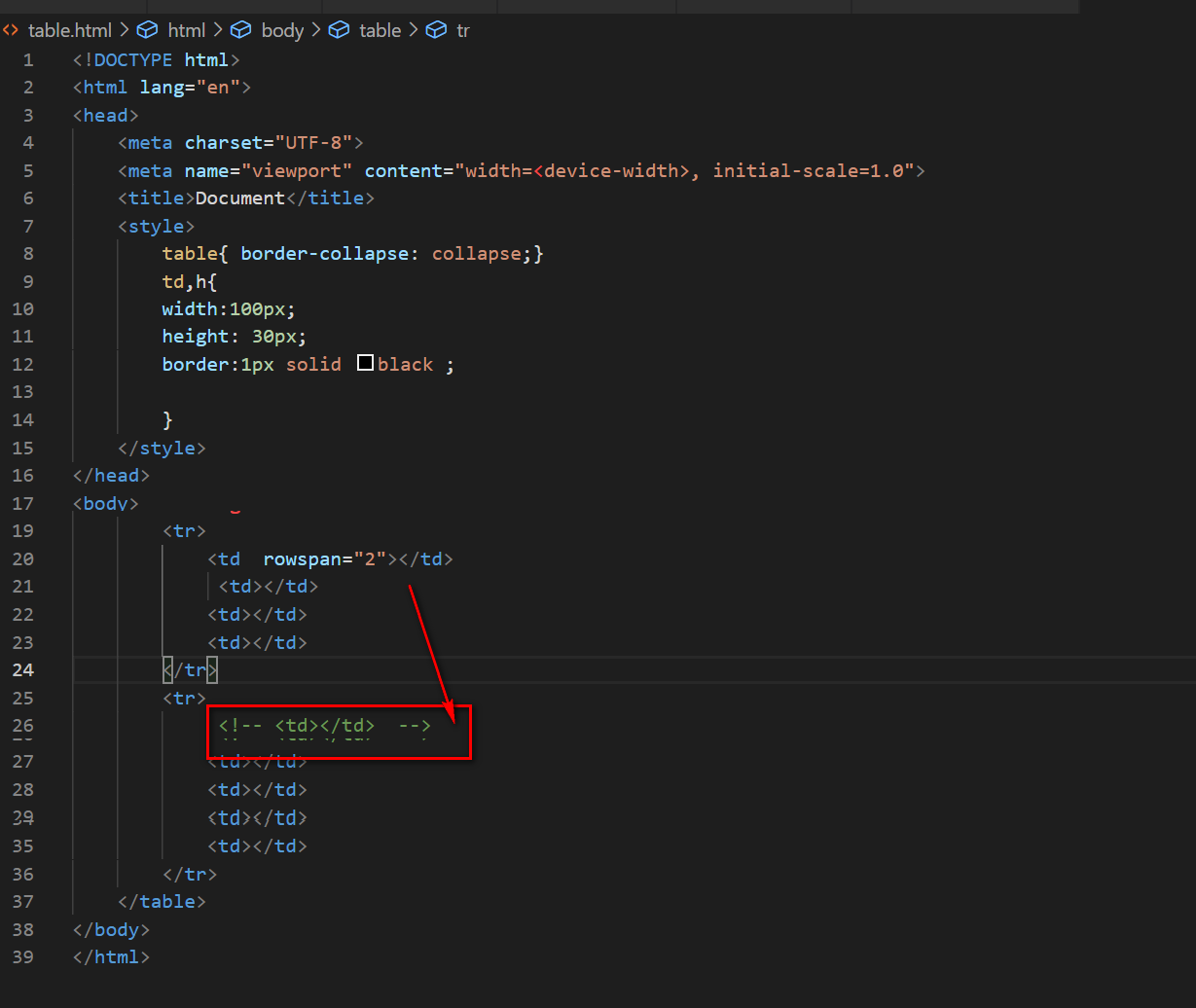
Task: Select the table breadcrumb item
Action: 380,30
